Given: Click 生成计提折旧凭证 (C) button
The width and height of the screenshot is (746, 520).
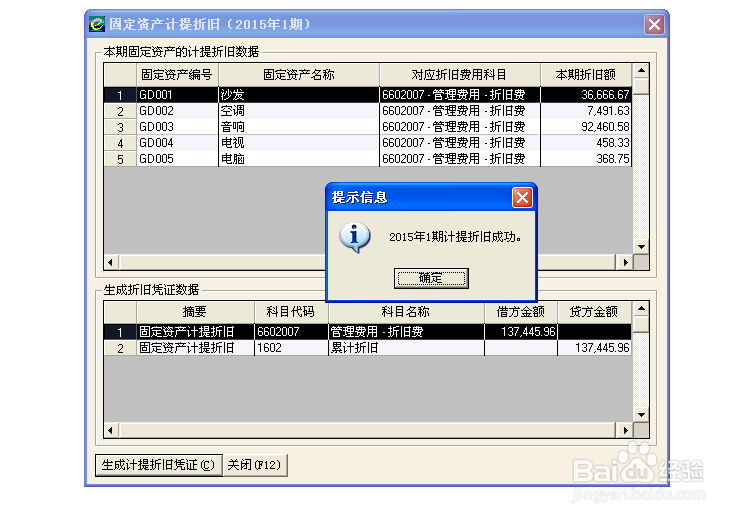Looking at the screenshot, I should click(x=158, y=465).
